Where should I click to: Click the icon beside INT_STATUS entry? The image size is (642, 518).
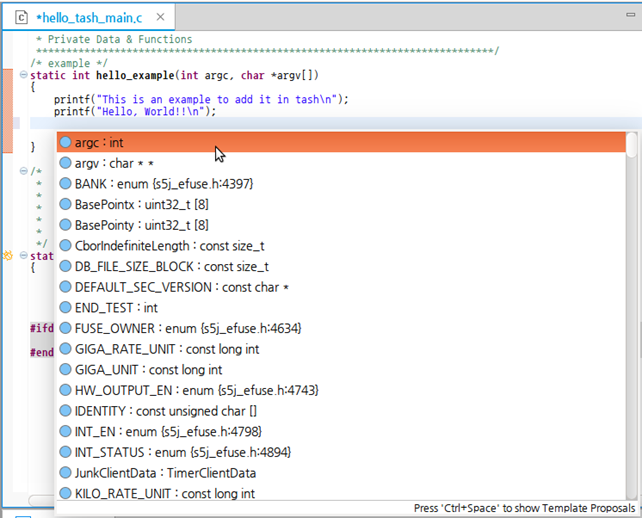pyautogui.click(x=65, y=452)
